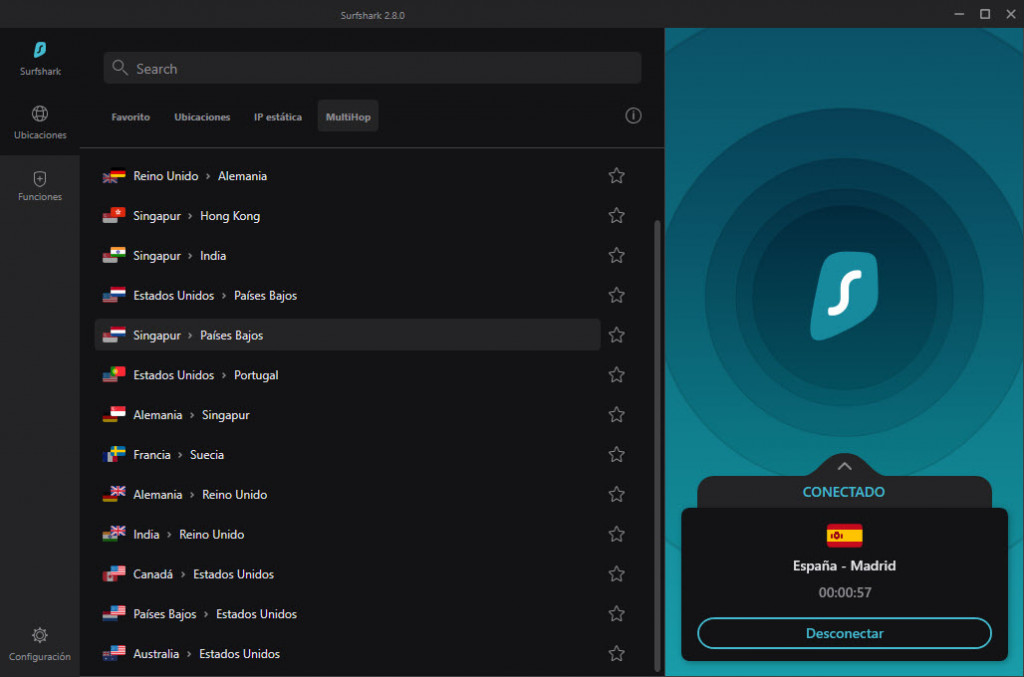Star Canadá to Estados Unidos route
1024x677 pixels.
coord(616,574)
